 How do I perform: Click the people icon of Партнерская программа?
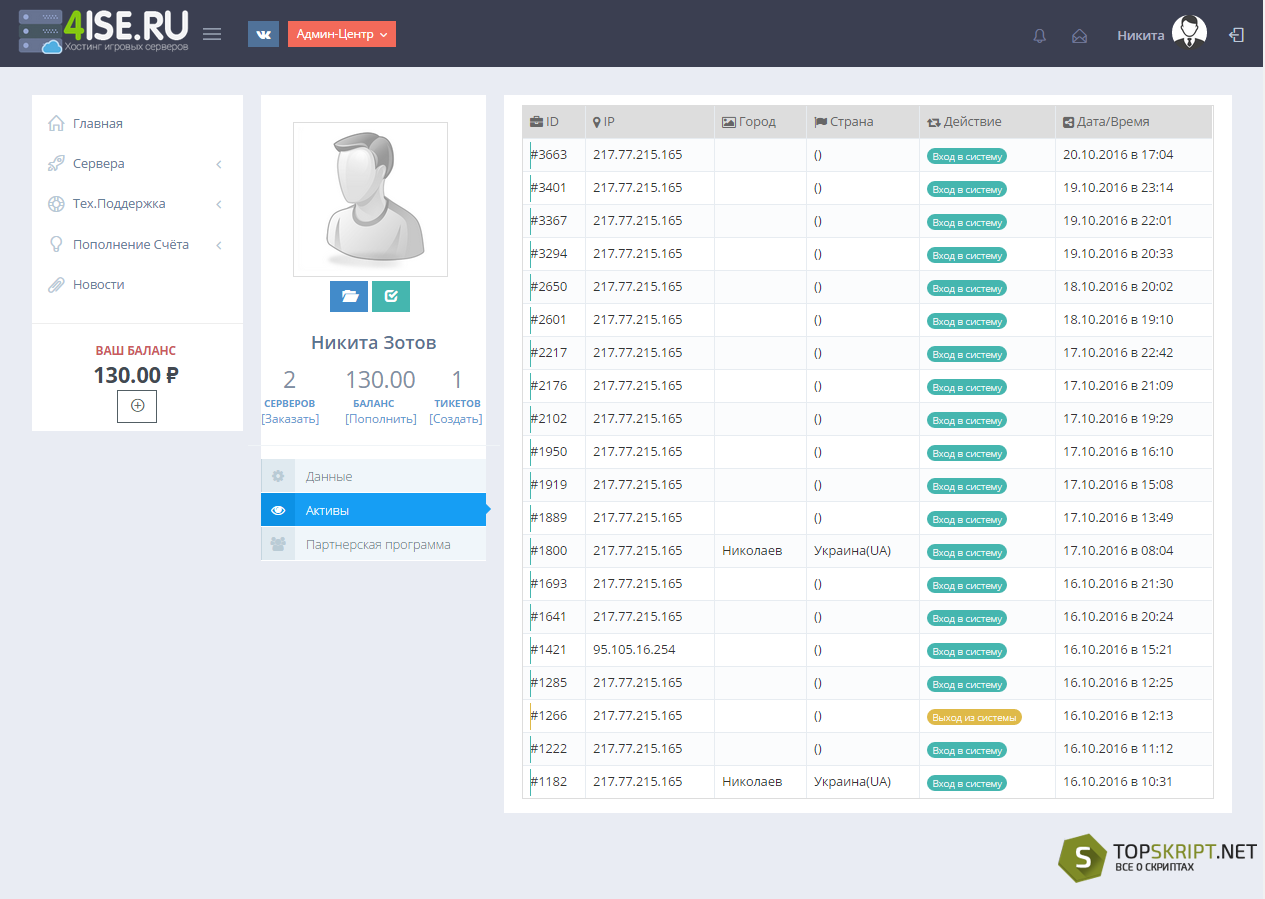coord(278,544)
